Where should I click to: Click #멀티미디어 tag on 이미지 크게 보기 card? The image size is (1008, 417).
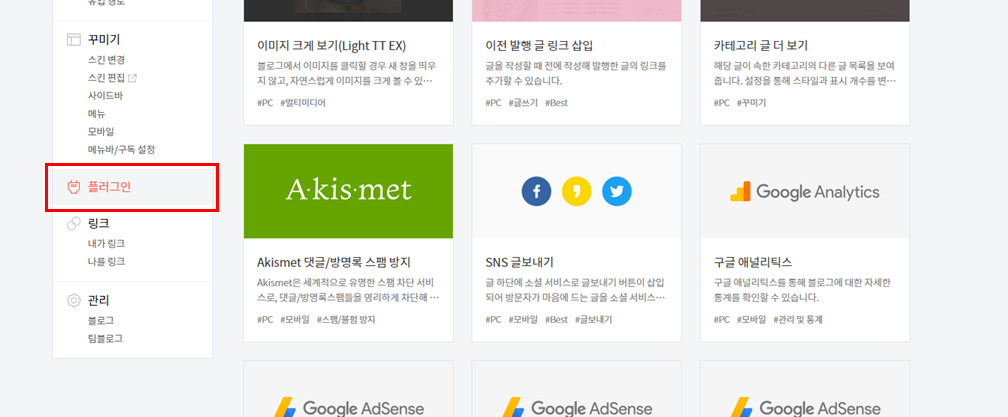[303, 103]
